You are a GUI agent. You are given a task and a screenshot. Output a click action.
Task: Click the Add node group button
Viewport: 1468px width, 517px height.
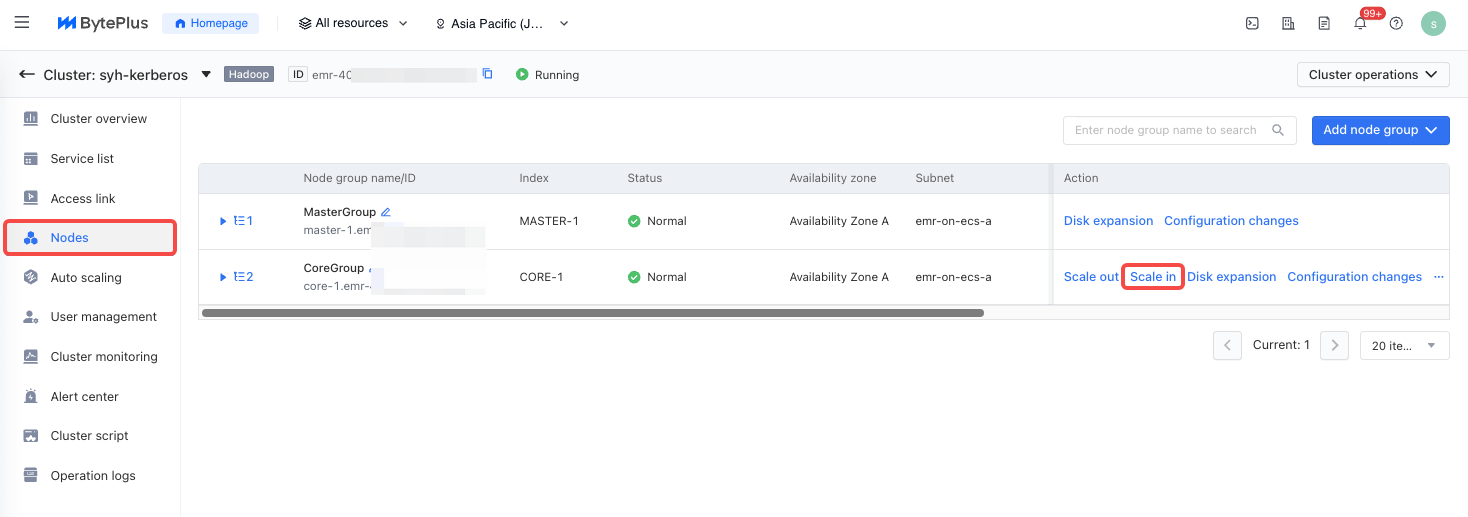click(1379, 130)
